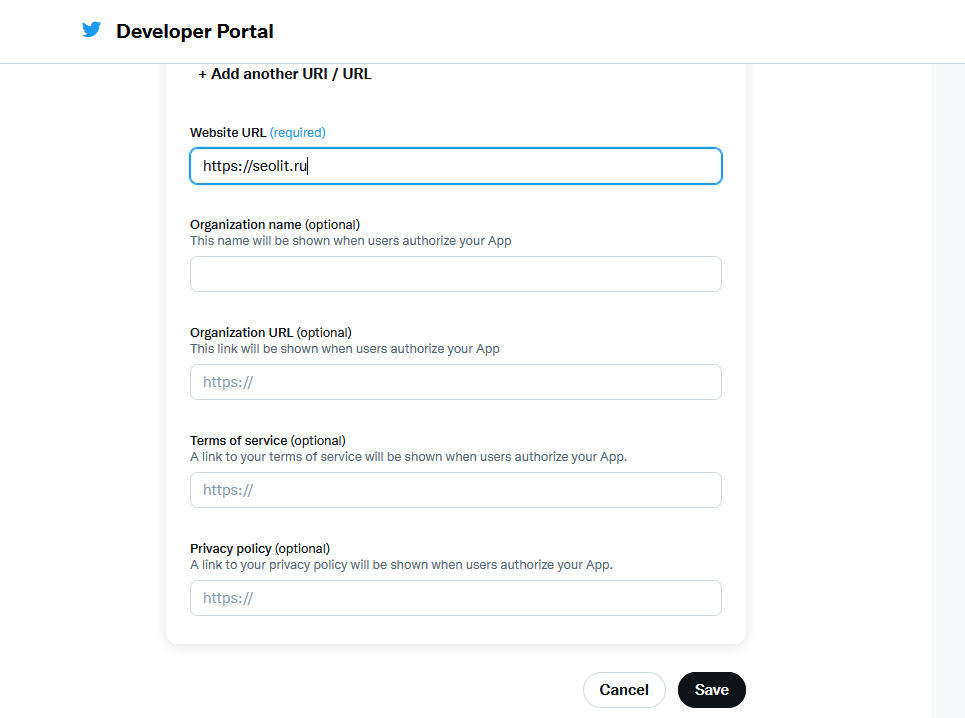Save the app settings
965x718 pixels.
711,690
